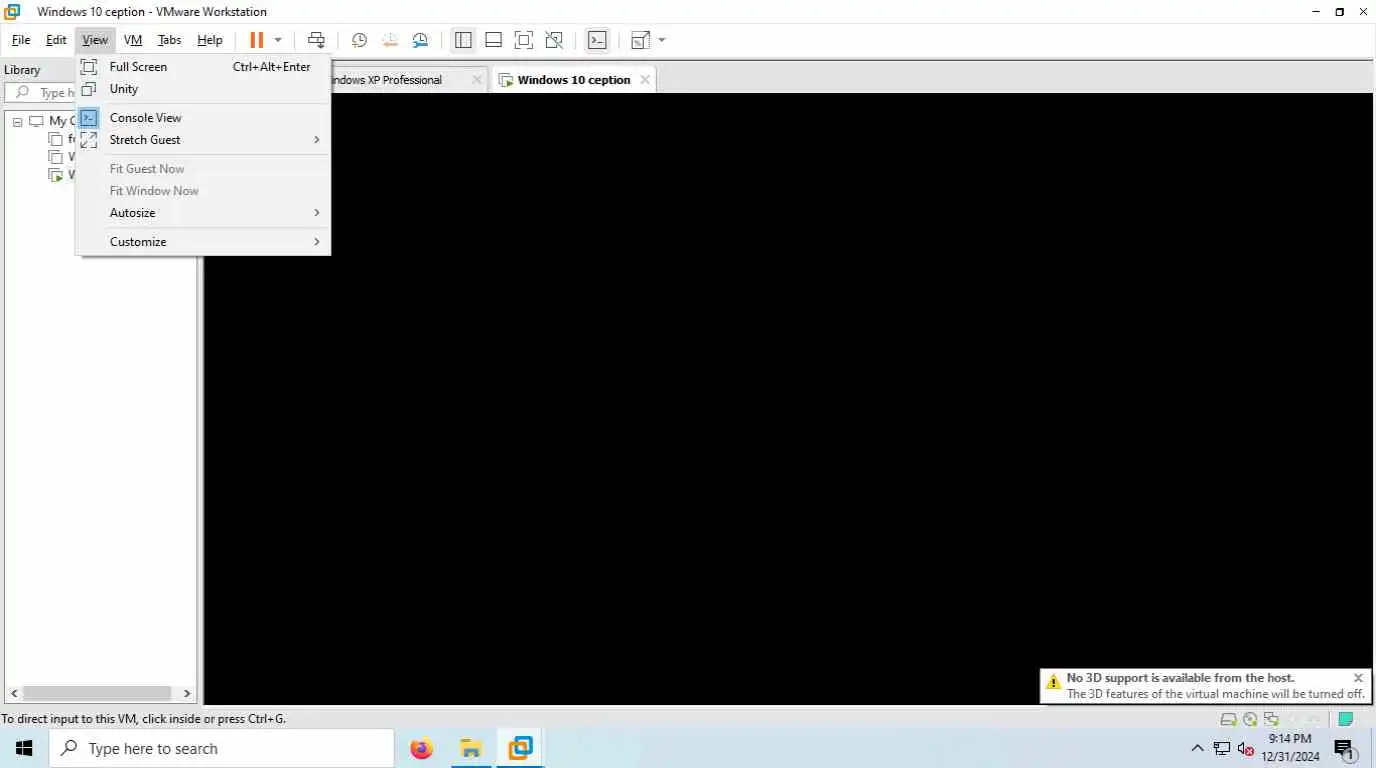Image resolution: width=1376 pixels, height=768 pixels.
Task: Click the Library panel header label
Action: click(22, 70)
